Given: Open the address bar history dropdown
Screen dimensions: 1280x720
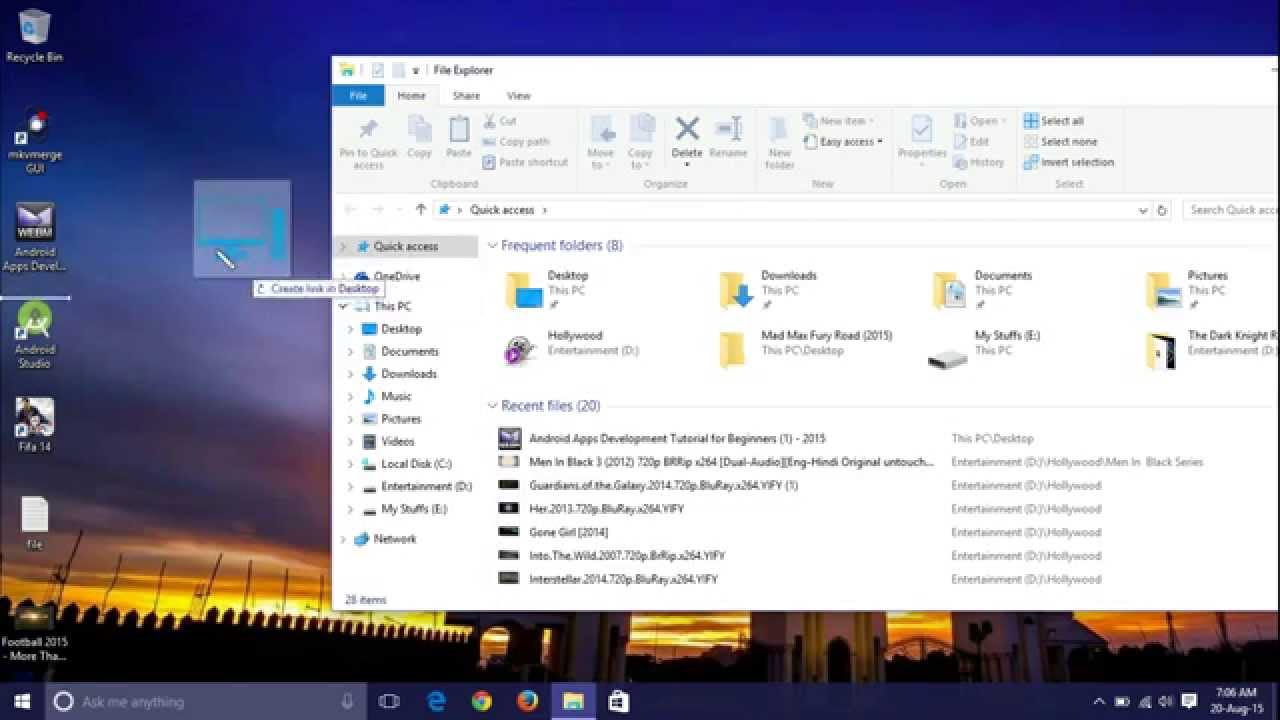Looking at the screenshot, I should (x=1143, y=209).
